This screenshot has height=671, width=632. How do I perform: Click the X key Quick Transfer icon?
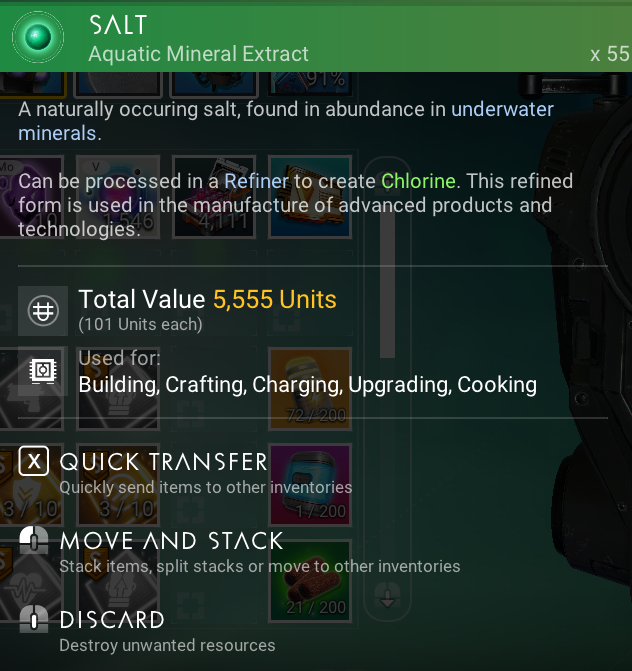(x=34, y=461)
